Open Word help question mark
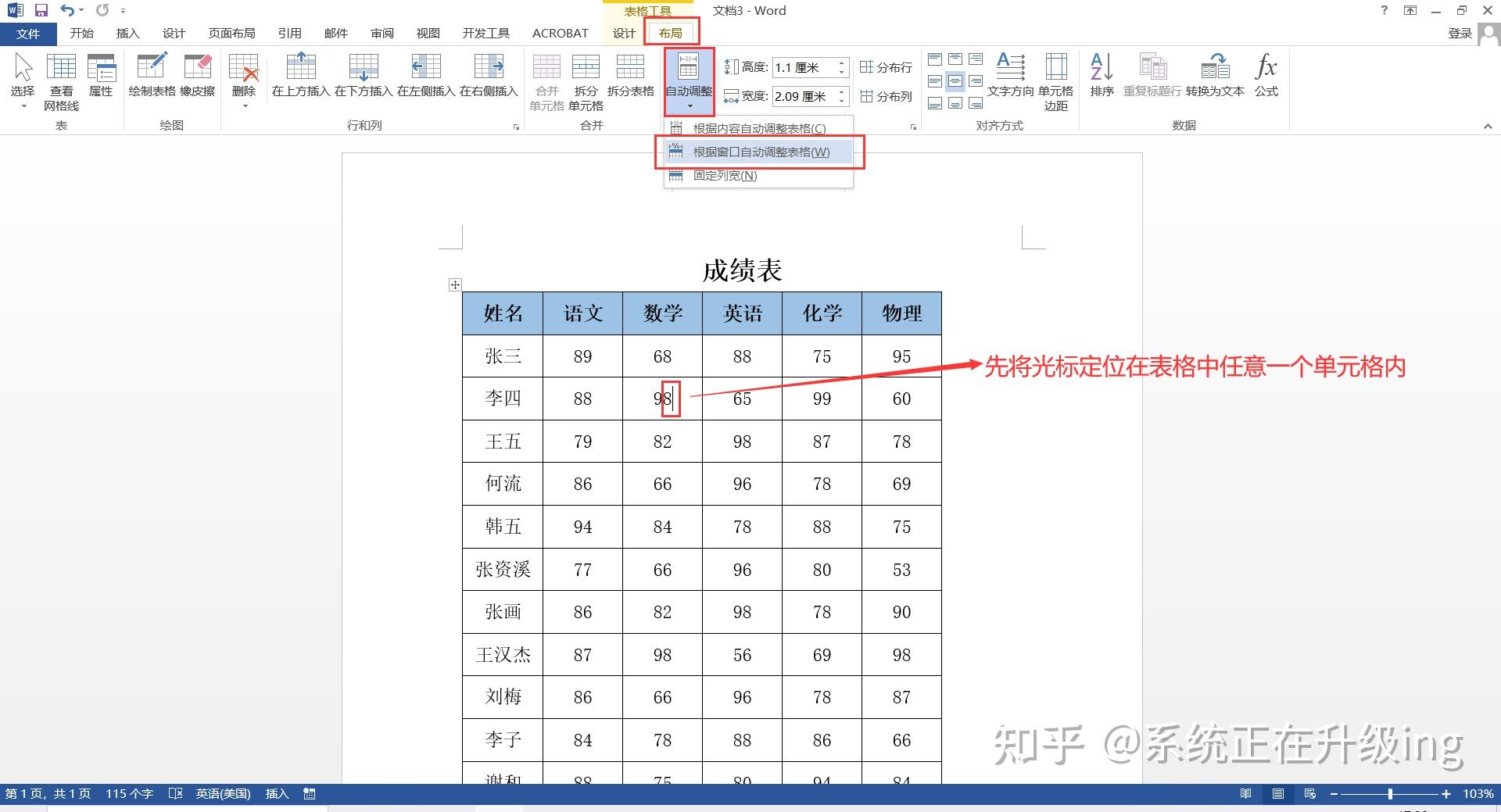1501x812 pixels. point(1385,10)
